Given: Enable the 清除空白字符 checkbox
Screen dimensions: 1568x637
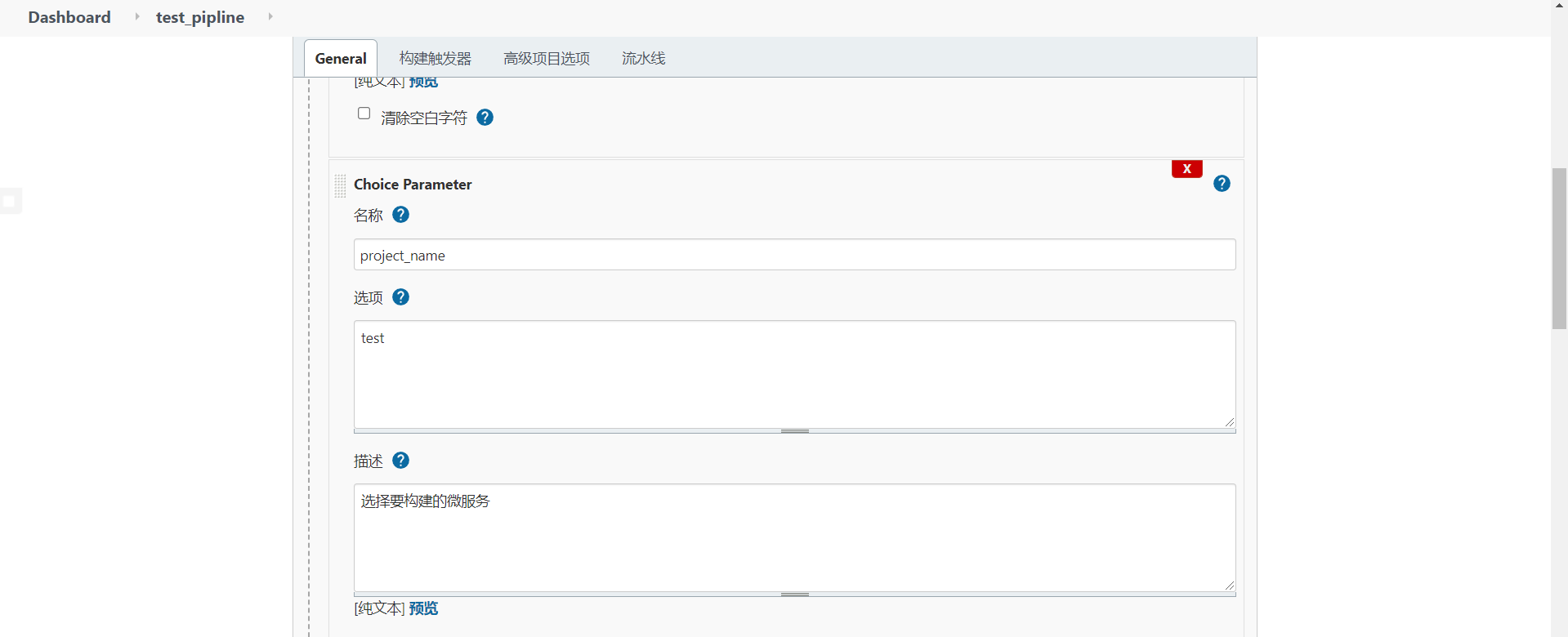Looking at the screenshot, I should [364, 114].
